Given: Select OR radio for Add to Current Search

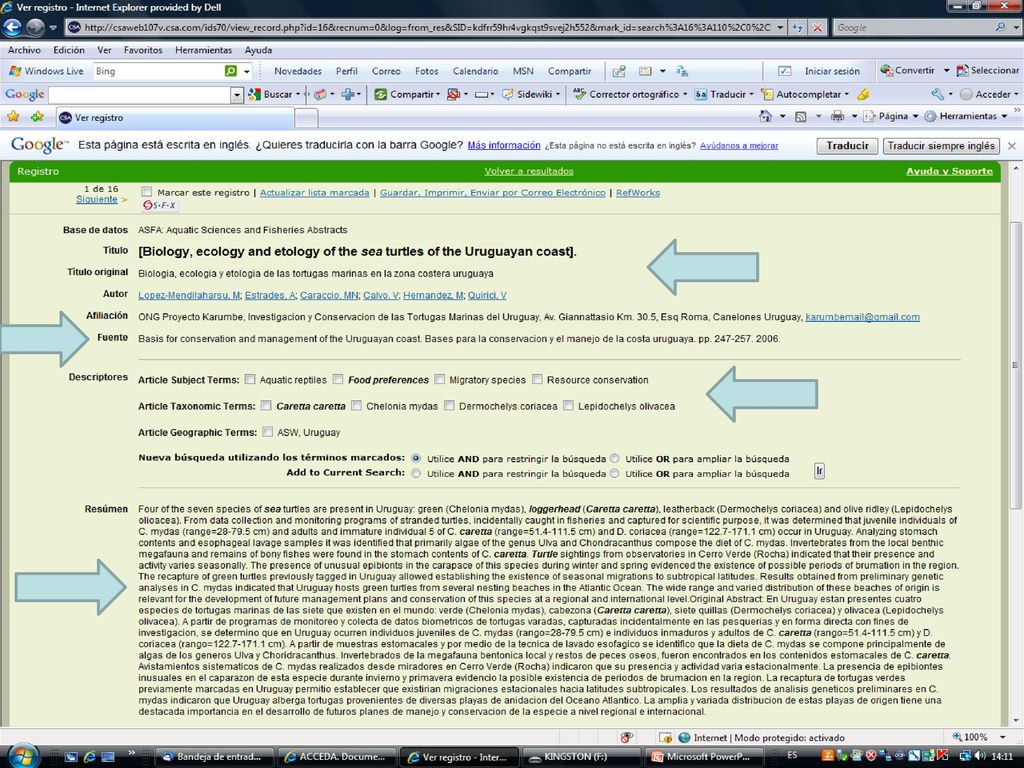Looking at the screenshot, I should coord(615,473).
